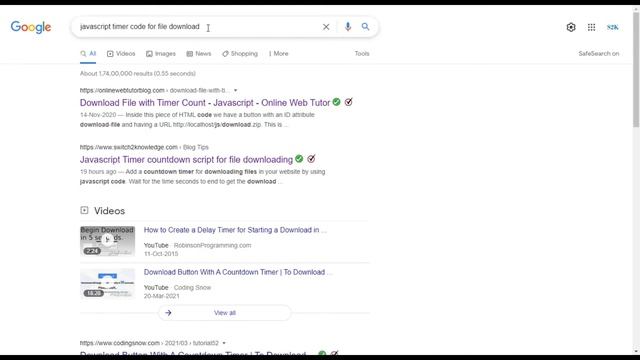Click the vertical page scrollbar
Viewport: 640px width, 360px height.
tap(636, 69)
